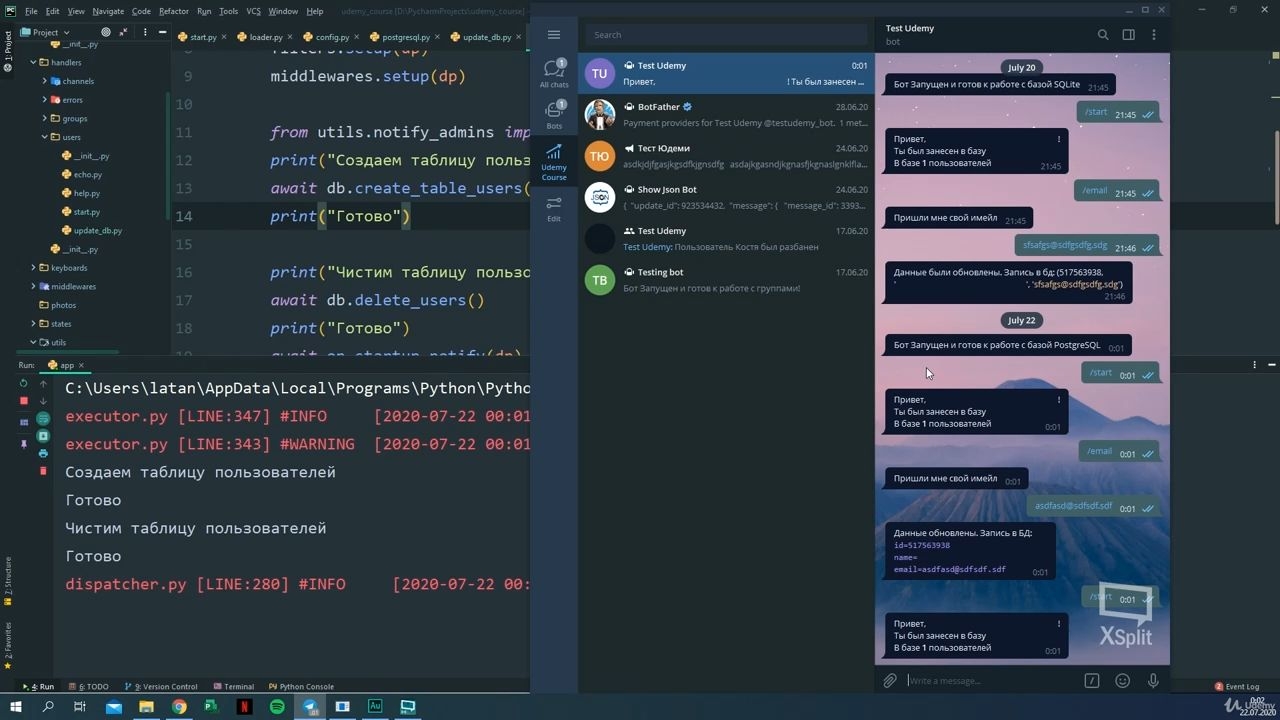Stop the running app (red square)
Image resolution: width=1280 pixels, height=720 pixels.
24,401
